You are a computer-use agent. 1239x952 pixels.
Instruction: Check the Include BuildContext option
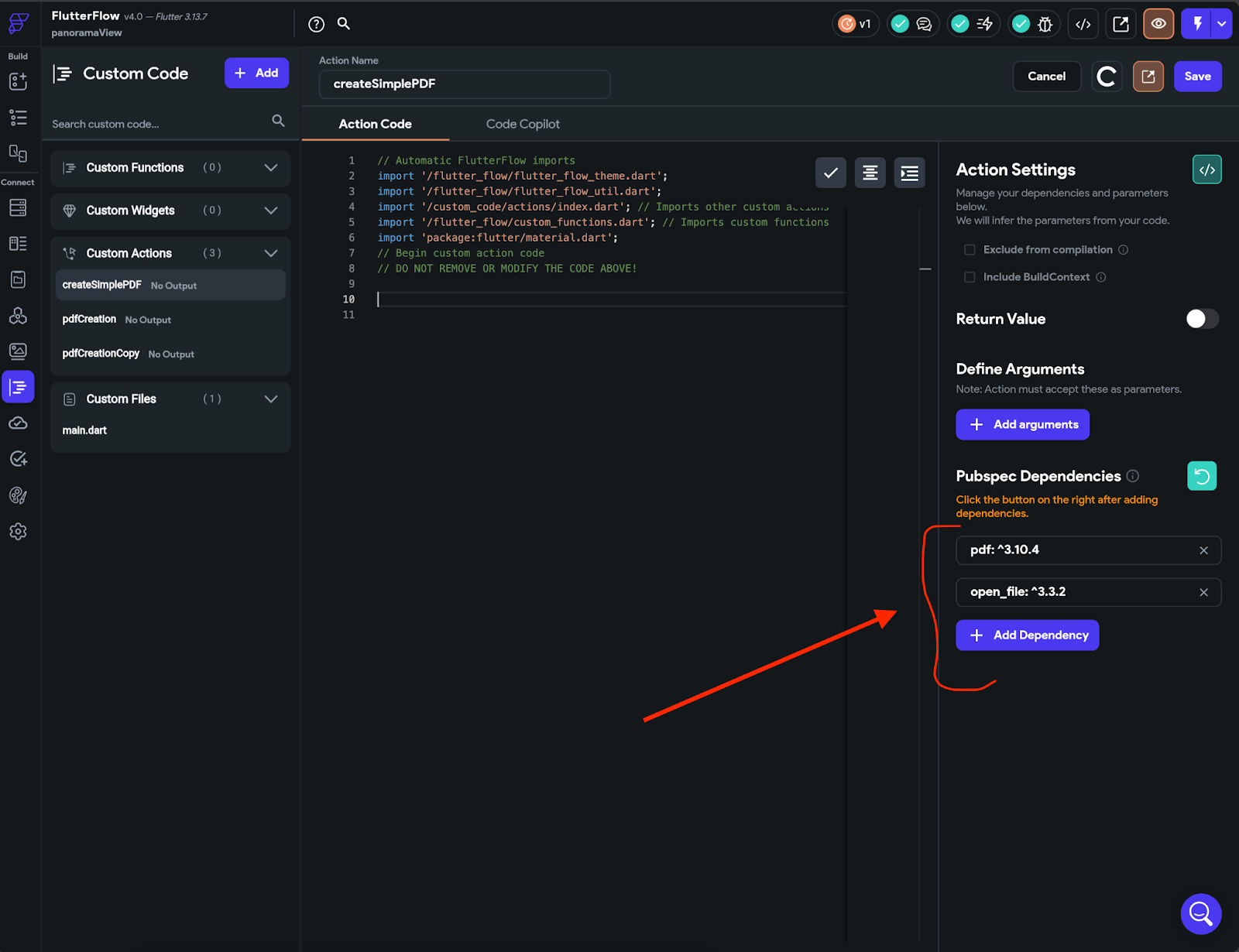tap(970, 276)
